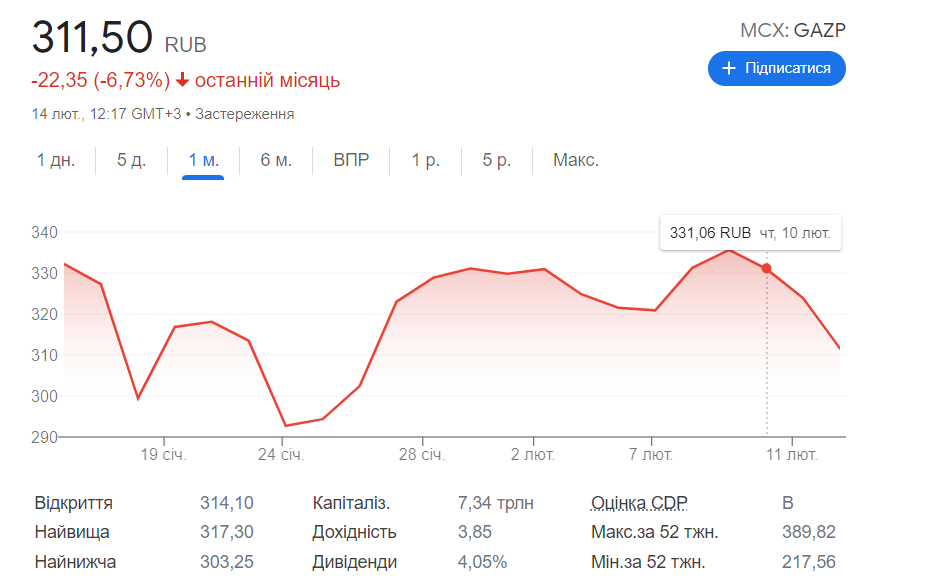Open the Застереження disclaimer link

[x=244, y=114]
